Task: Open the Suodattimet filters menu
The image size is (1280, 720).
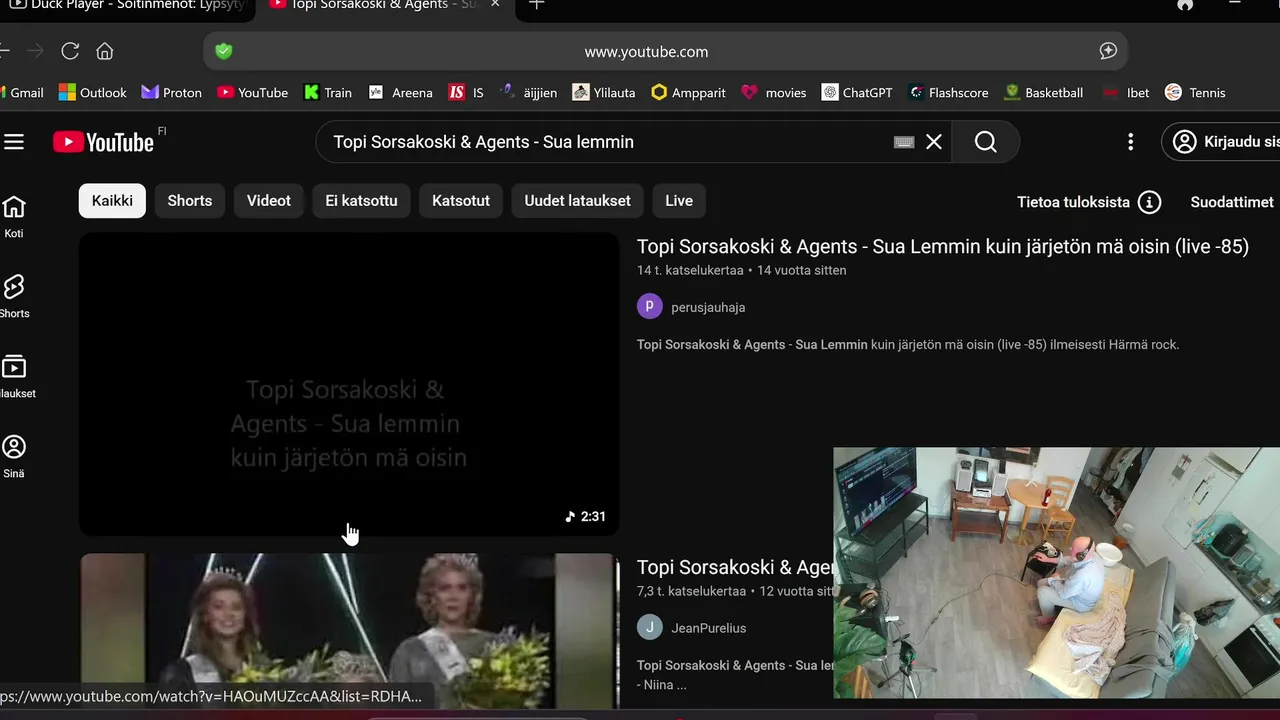Action: [1232, 202]
